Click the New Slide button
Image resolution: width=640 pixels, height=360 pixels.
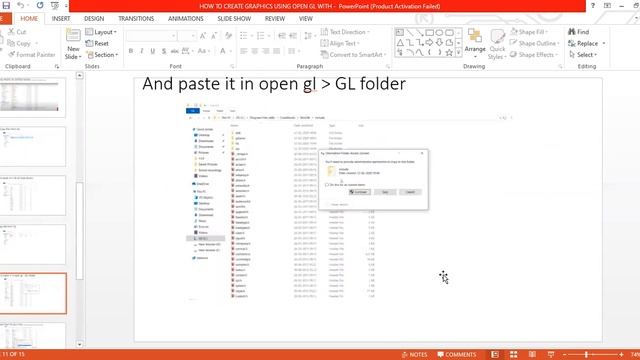click(73, 44)
